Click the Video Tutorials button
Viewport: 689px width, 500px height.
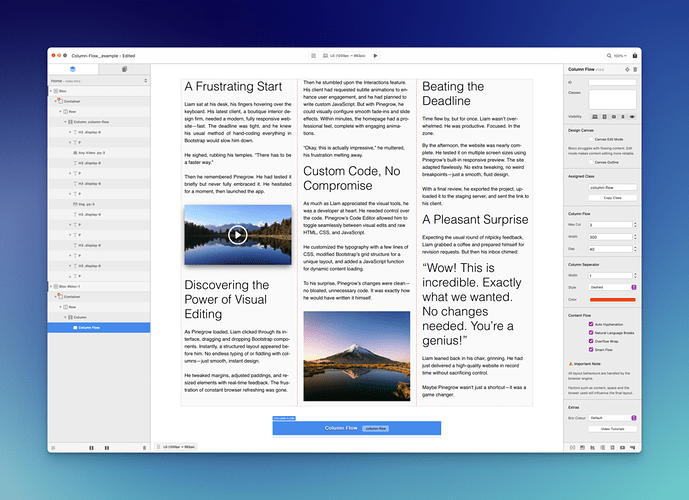tap(612, 428)
